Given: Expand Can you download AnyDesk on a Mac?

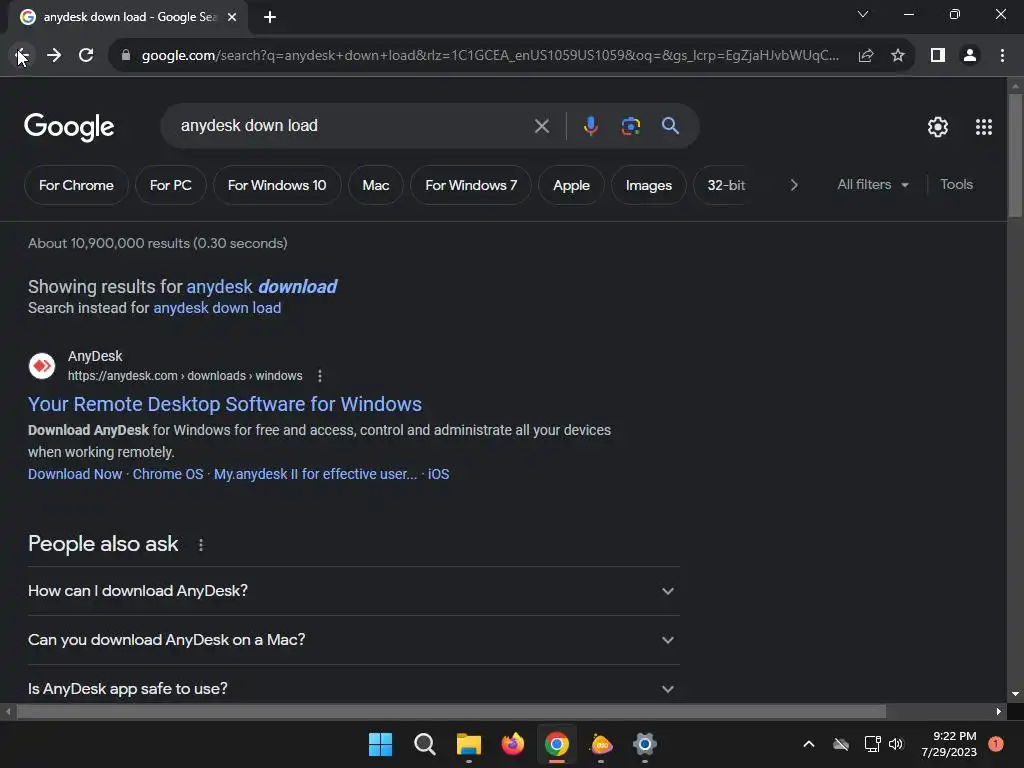Looking at the screenshot, I should tap(354, 640).
